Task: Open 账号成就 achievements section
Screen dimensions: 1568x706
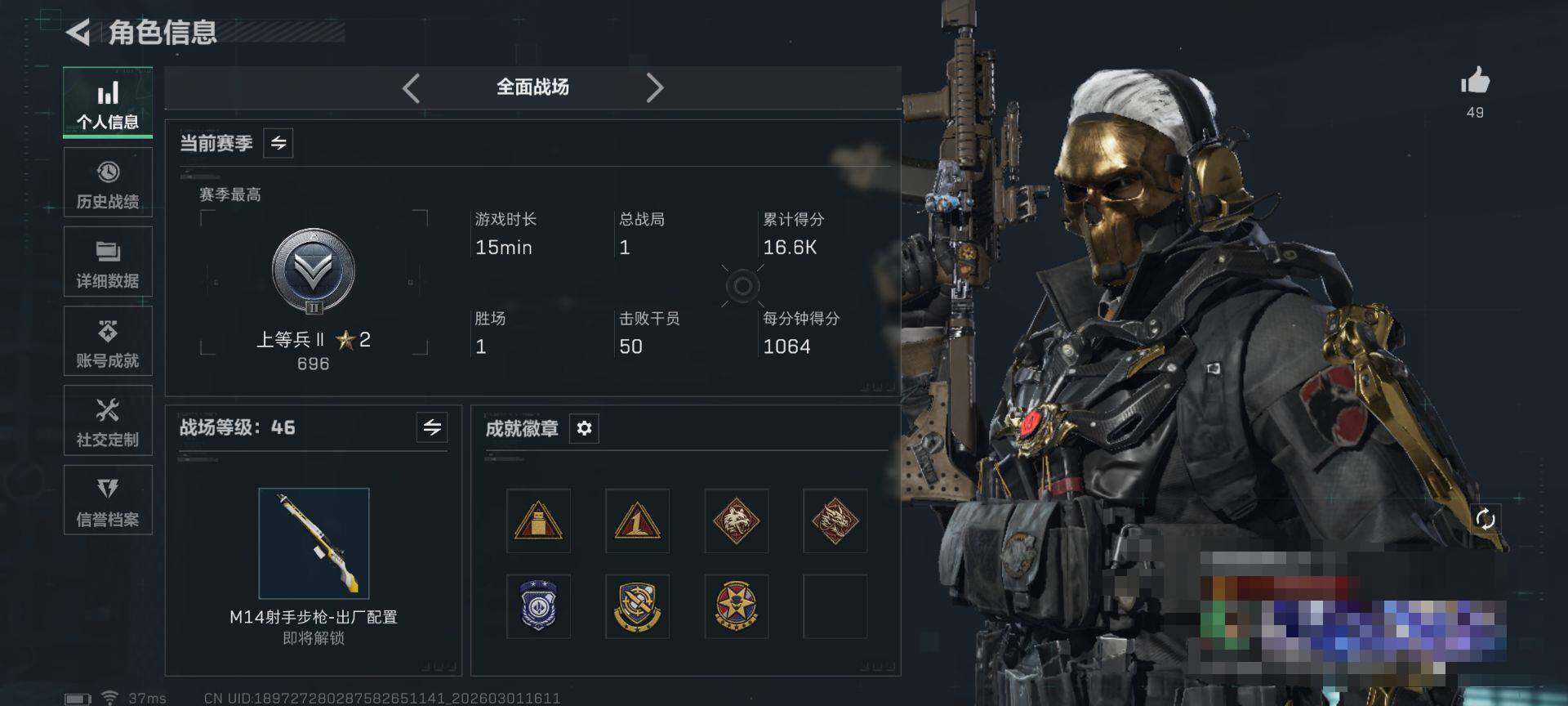Action: coord(108,342)
